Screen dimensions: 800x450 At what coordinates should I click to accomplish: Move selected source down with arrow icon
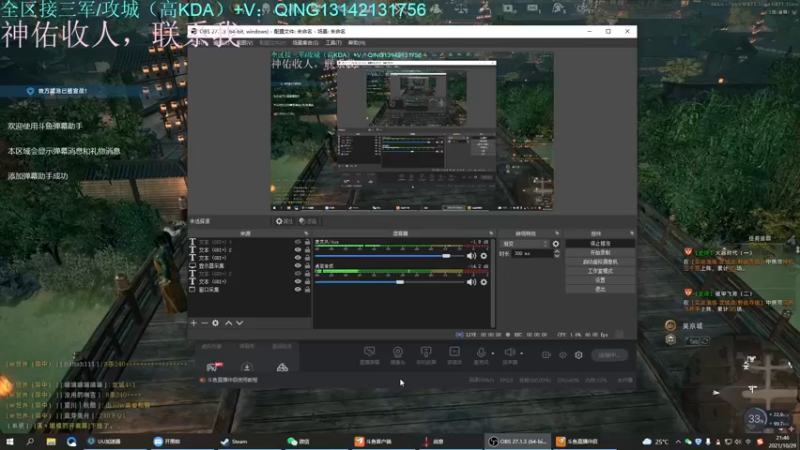(x=239, y=323)
